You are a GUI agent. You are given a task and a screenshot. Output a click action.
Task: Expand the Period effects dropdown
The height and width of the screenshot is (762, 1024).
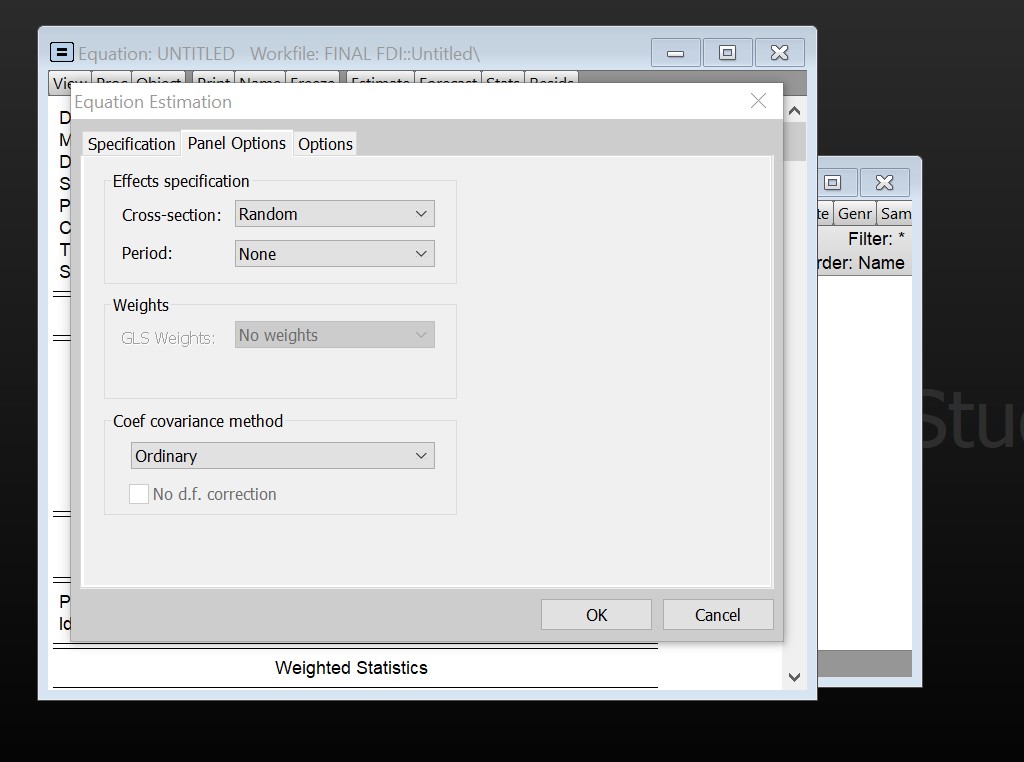335,254
